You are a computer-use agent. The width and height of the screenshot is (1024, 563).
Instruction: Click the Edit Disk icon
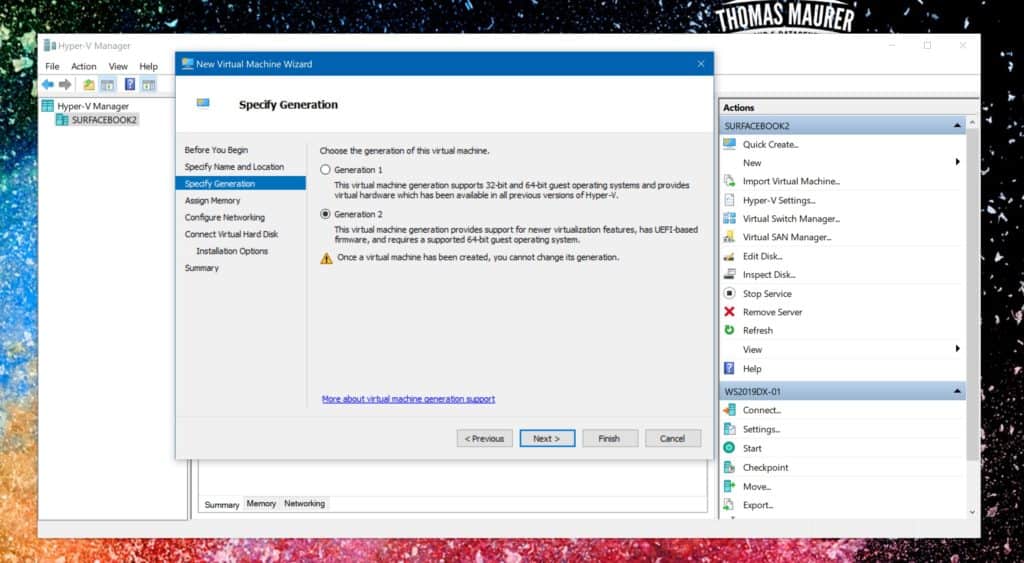pyautogui.click(x=729, y=256)
